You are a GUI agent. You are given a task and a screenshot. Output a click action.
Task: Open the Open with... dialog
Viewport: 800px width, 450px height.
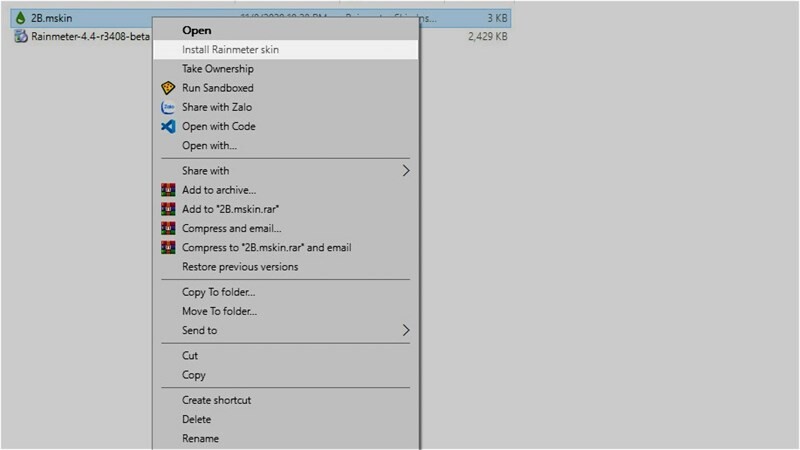point(209,146)
